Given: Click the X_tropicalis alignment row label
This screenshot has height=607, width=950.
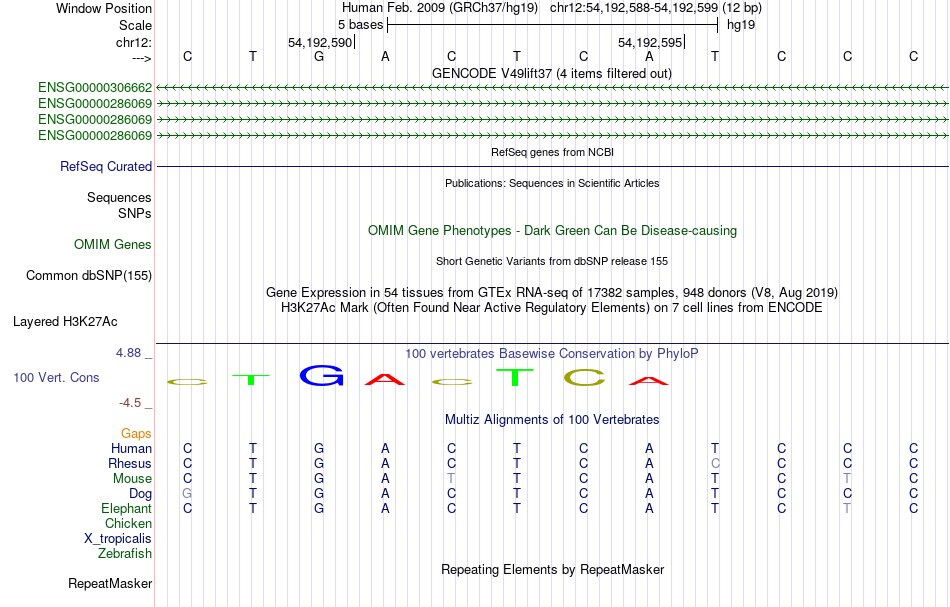Looking at the screenshot, I should [x=118, y=539].
